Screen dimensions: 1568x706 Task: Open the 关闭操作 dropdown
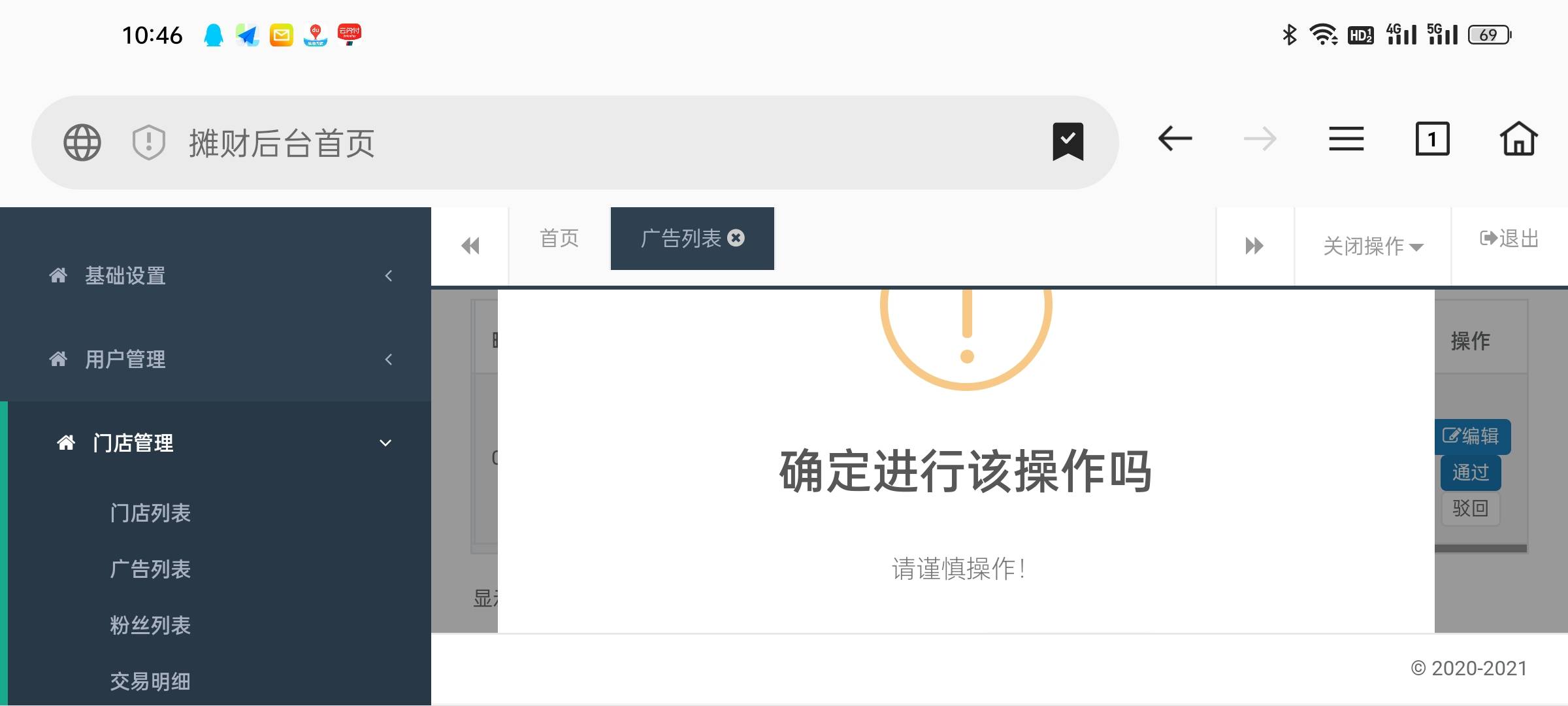[x=1372, y=246]
